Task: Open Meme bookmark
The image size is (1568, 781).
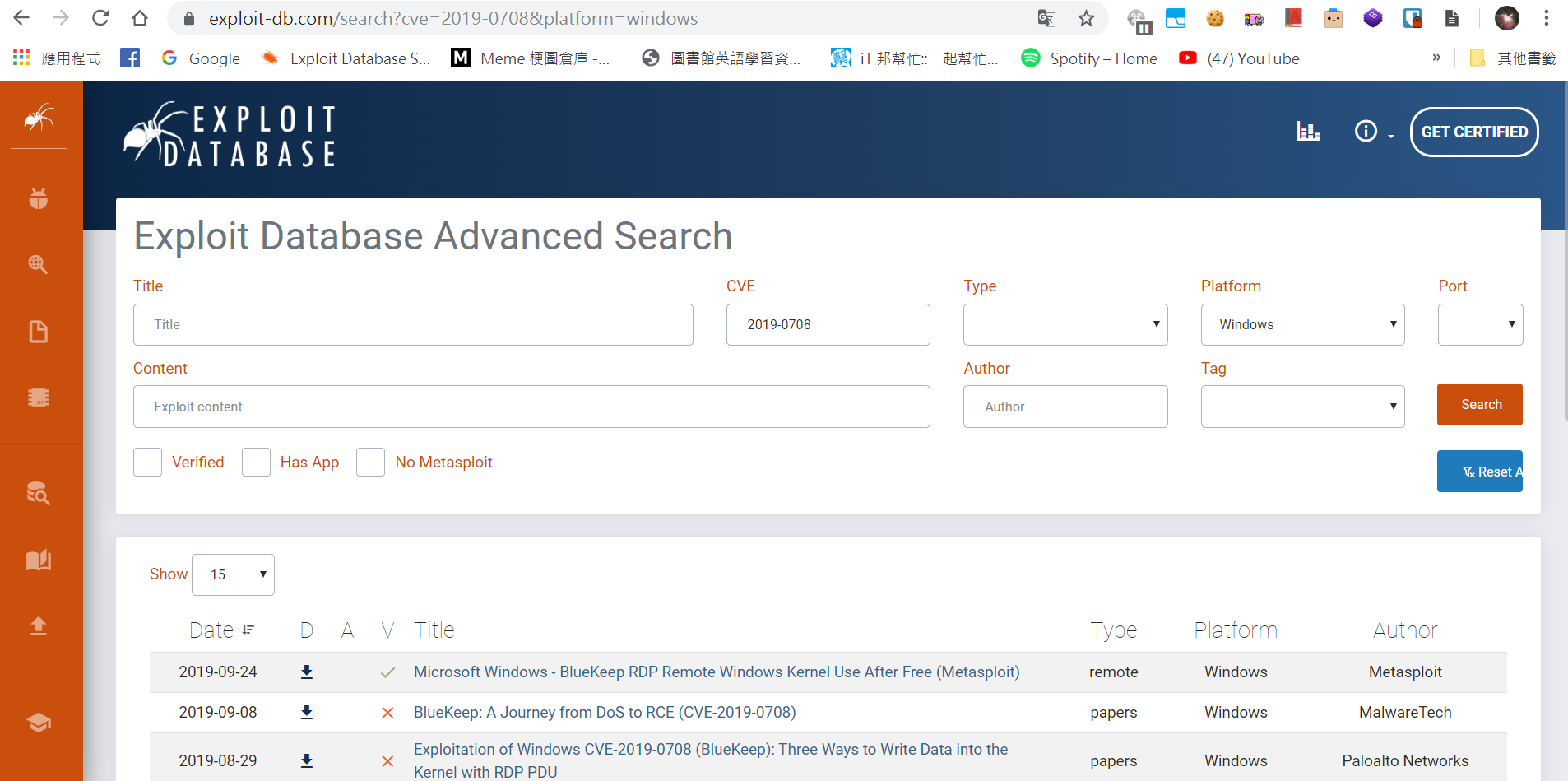Action: click(x=531, y=58)
